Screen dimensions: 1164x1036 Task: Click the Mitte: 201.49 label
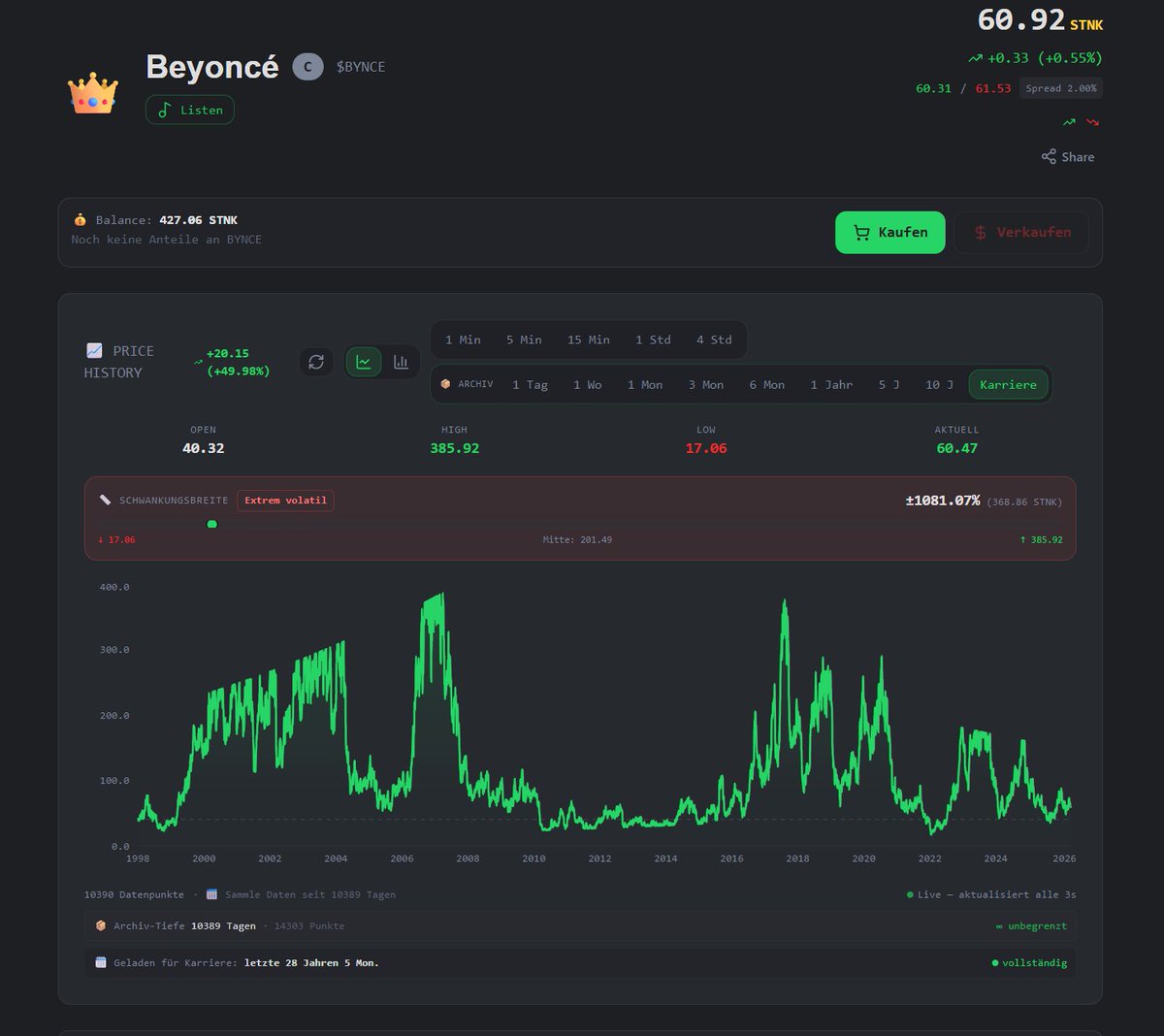click(x=577, y=539)
